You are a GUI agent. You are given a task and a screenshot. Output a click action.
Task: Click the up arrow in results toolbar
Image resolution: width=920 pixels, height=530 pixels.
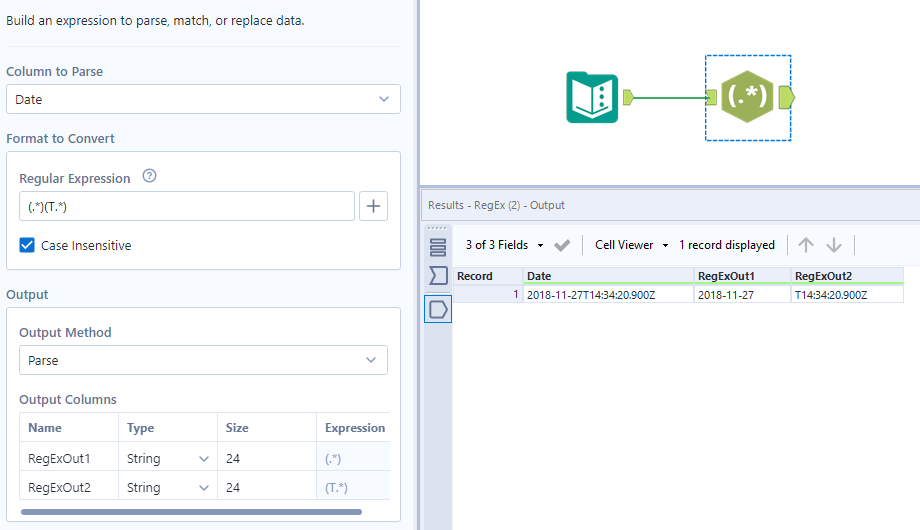[806, 245]
